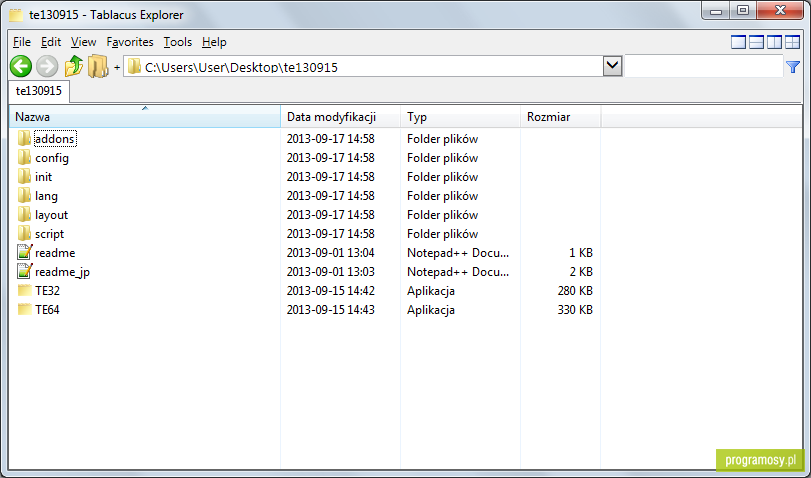Click the readme Notepad++ file icon
Viewport: 811px width, 478px height.
pyautogui.click(x=24, y=252)
